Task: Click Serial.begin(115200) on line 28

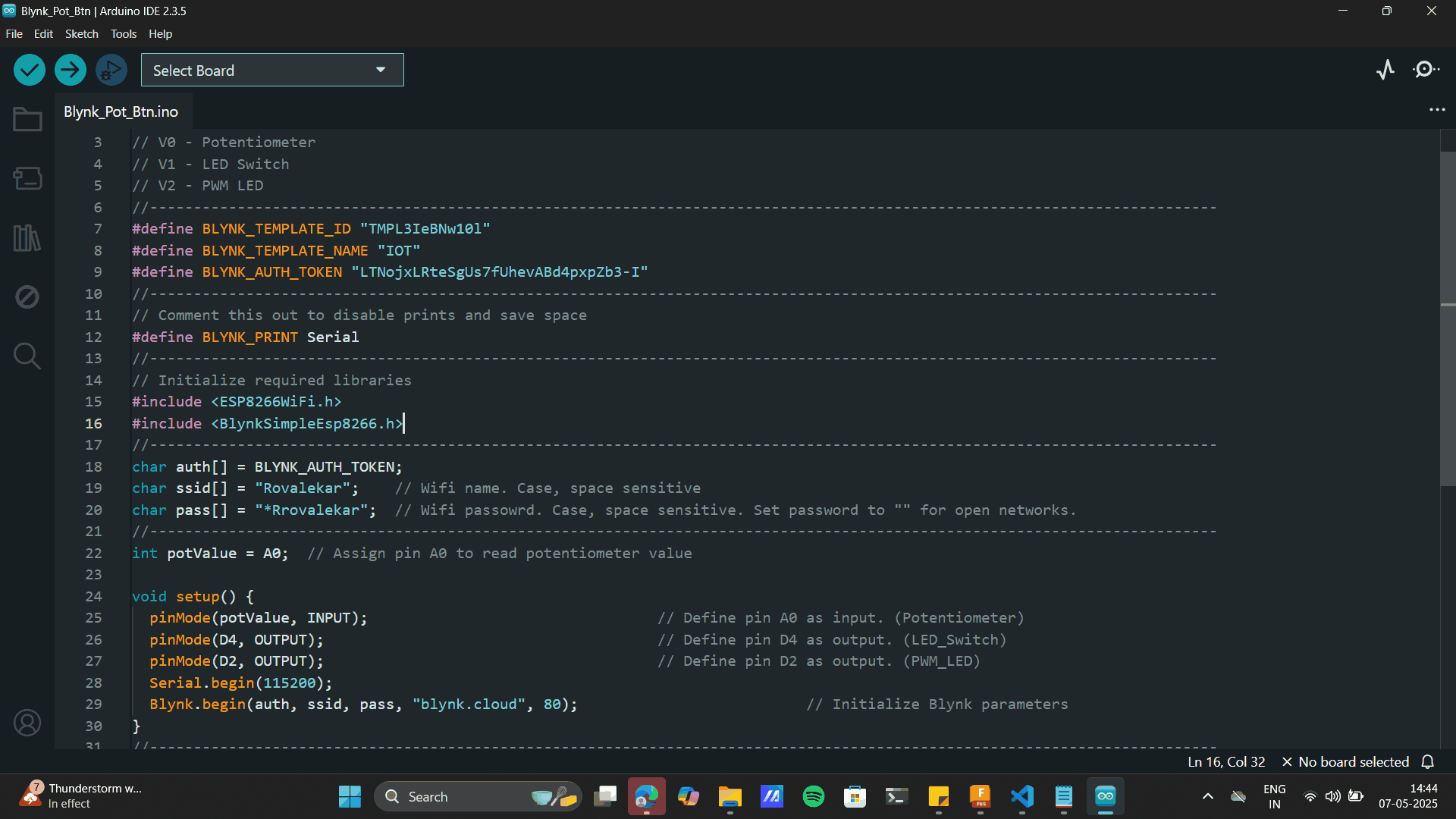Action: 240,682
